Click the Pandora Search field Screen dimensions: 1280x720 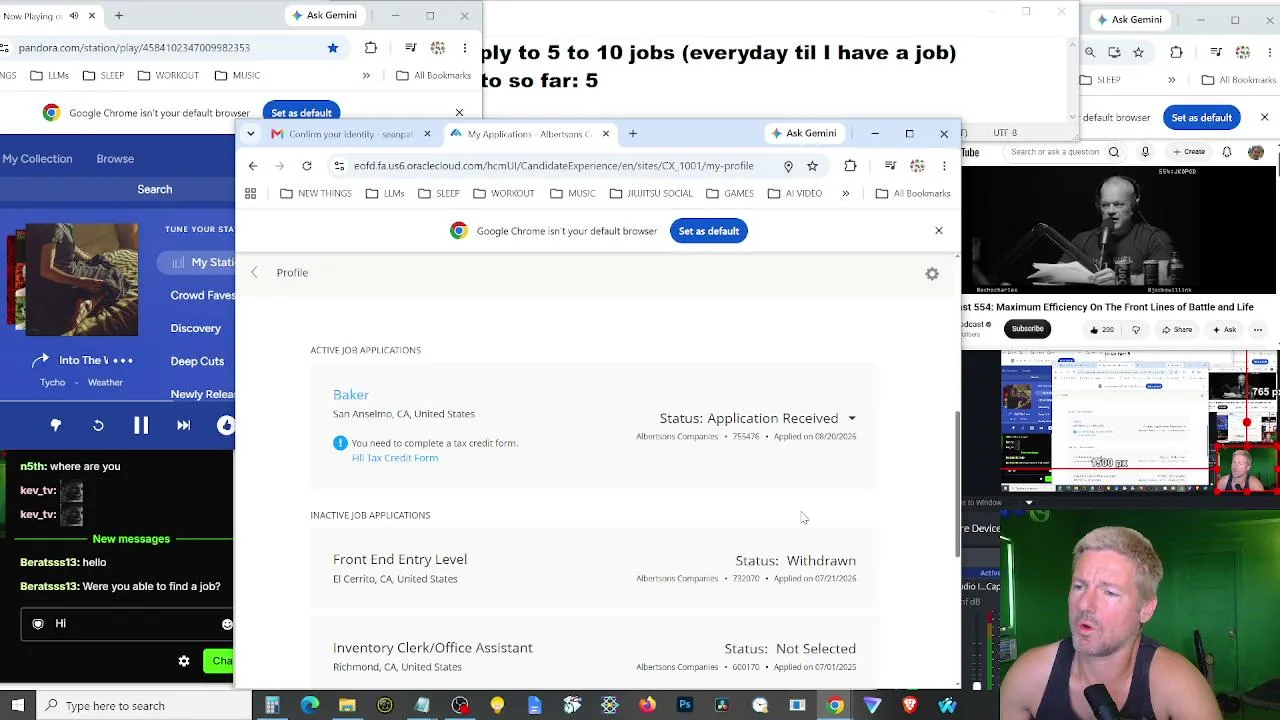(155, 189)
